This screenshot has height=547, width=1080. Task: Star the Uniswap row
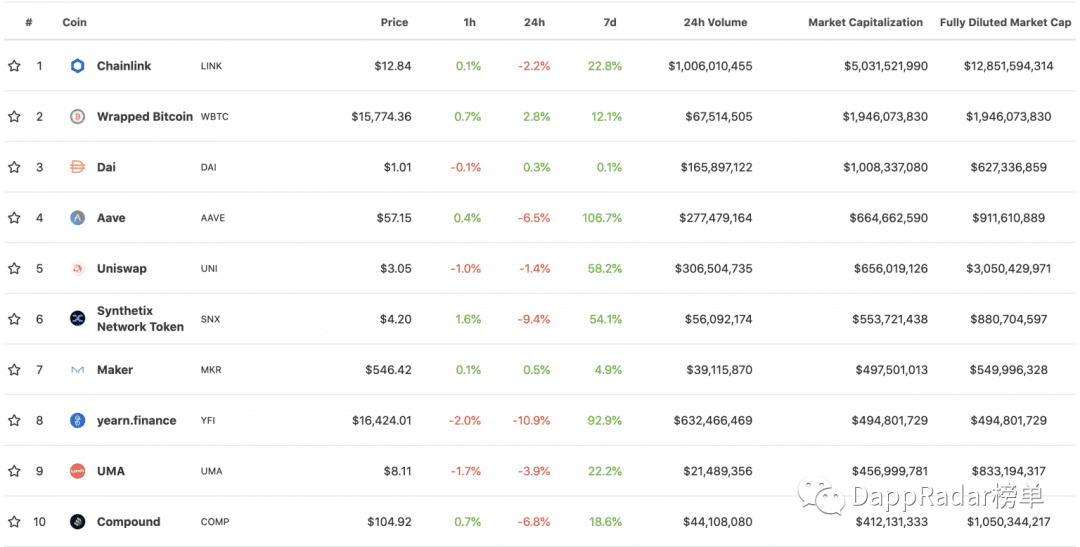pyautogui.click(x=14, y=269)
